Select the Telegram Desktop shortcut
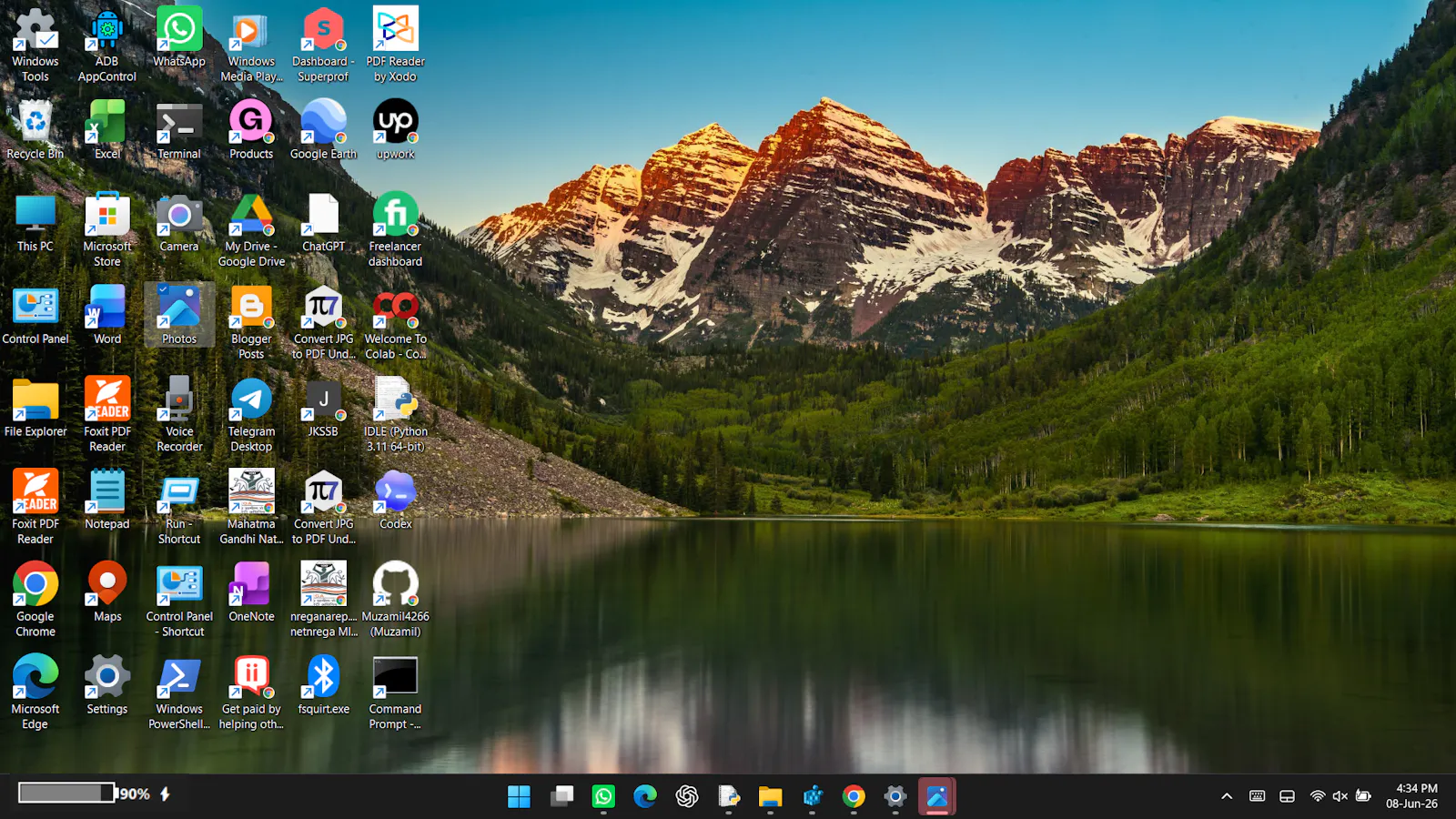The width and height of the screenshot is (1456, 819). point(251,416)
